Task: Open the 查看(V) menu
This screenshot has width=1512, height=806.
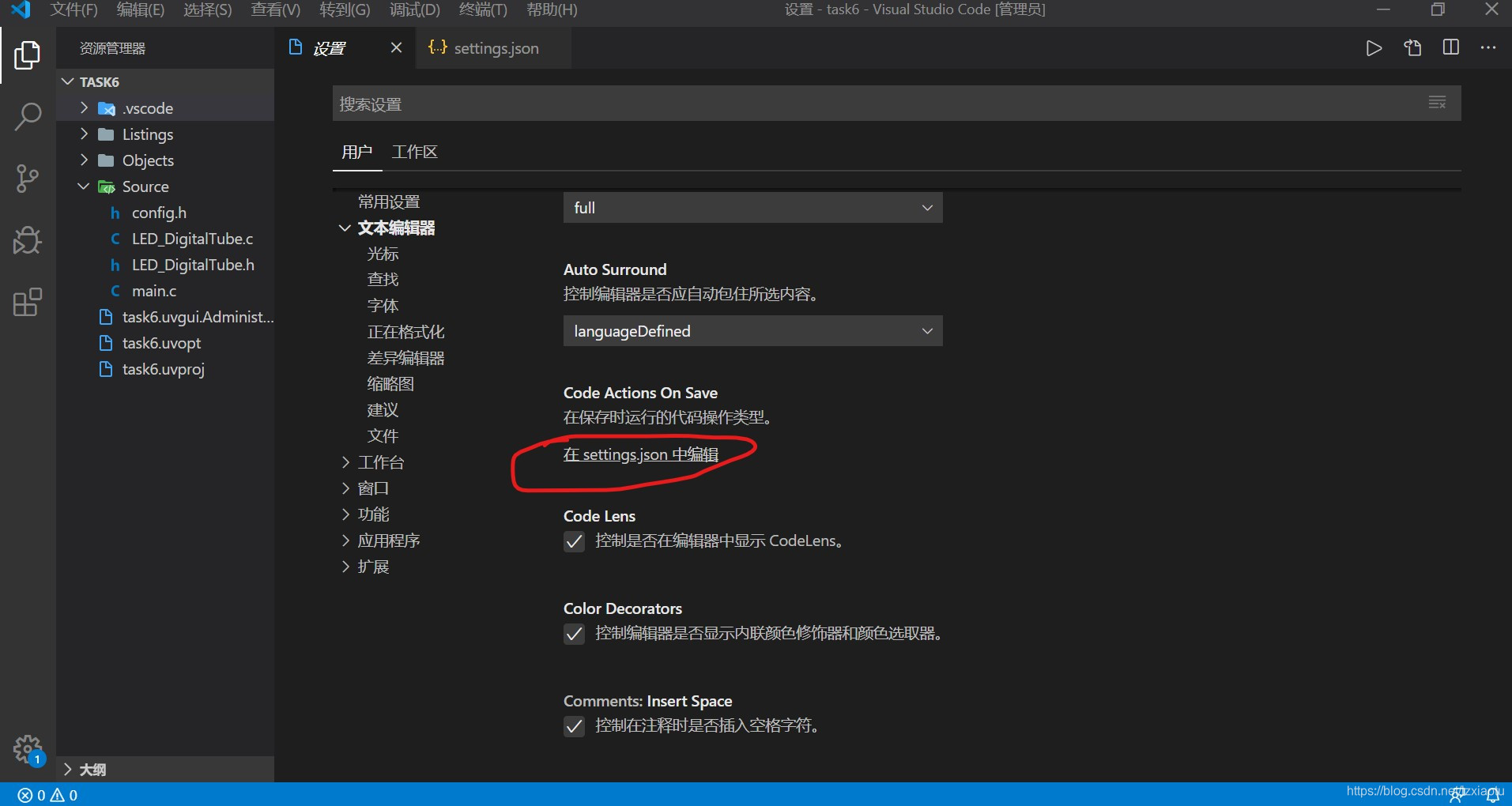Action: click(276, 9)
